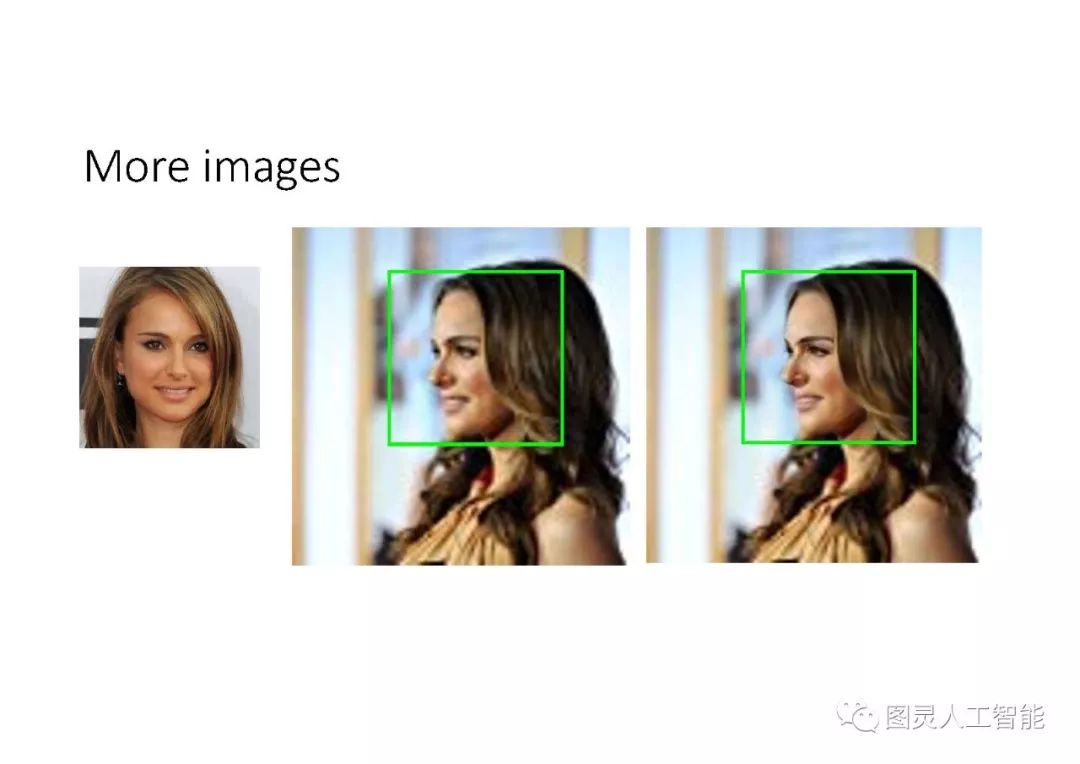
Task: Select the rightmost side-profile photo
Action: point(814,395)
